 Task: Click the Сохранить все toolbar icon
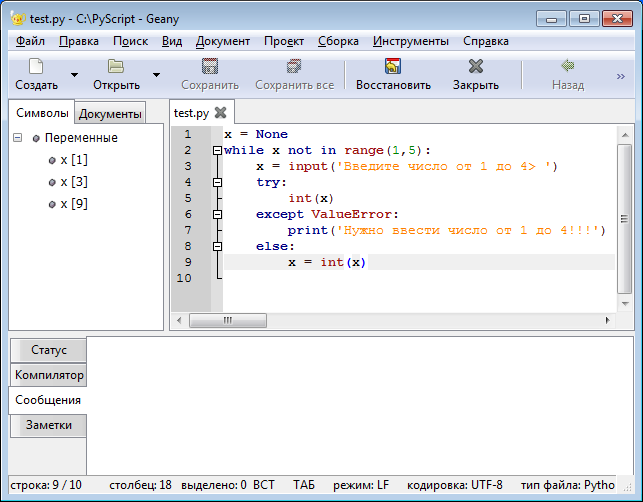click(x=294, y=67)
